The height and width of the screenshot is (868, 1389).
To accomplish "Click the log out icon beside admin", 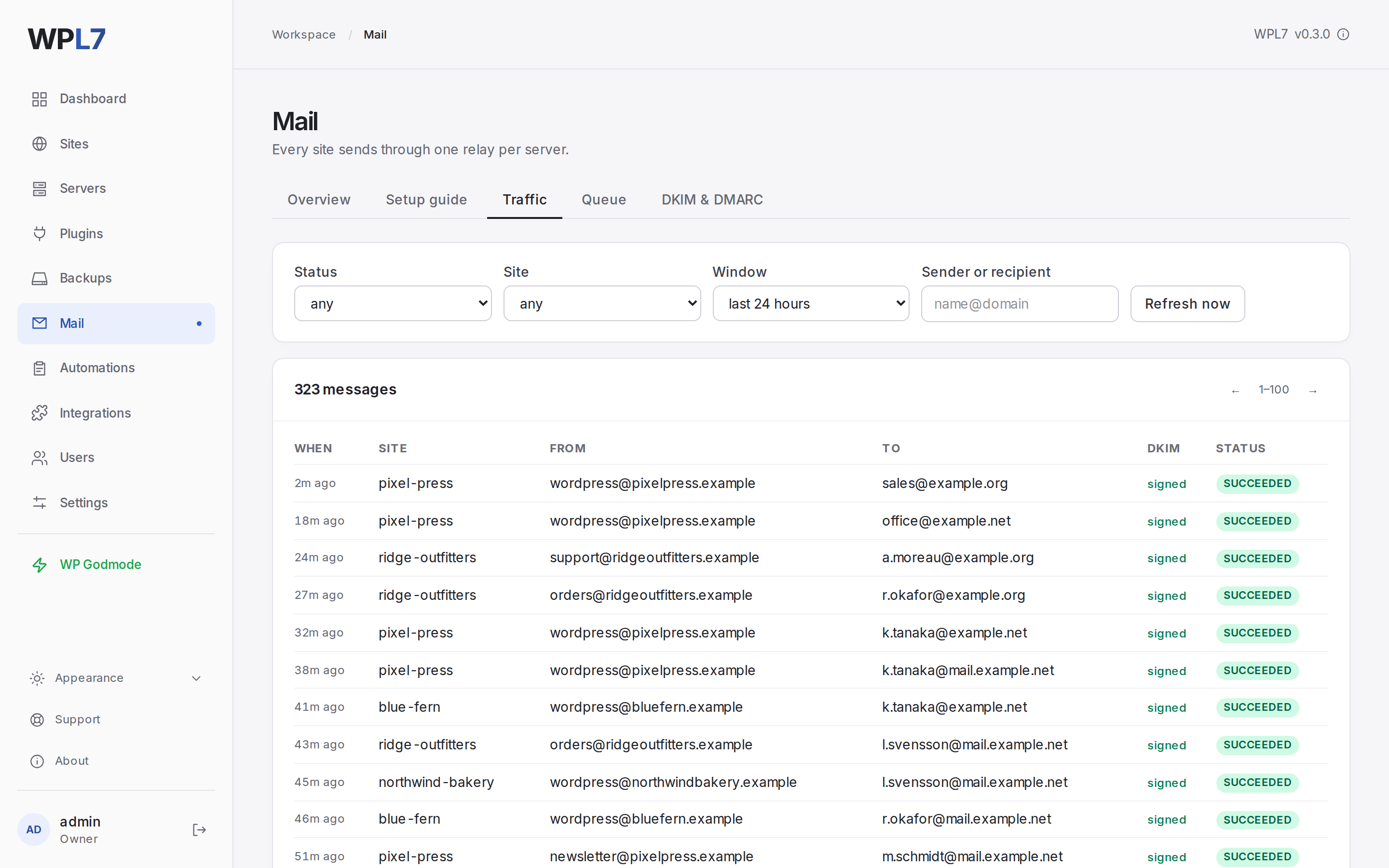I will 199,829.
